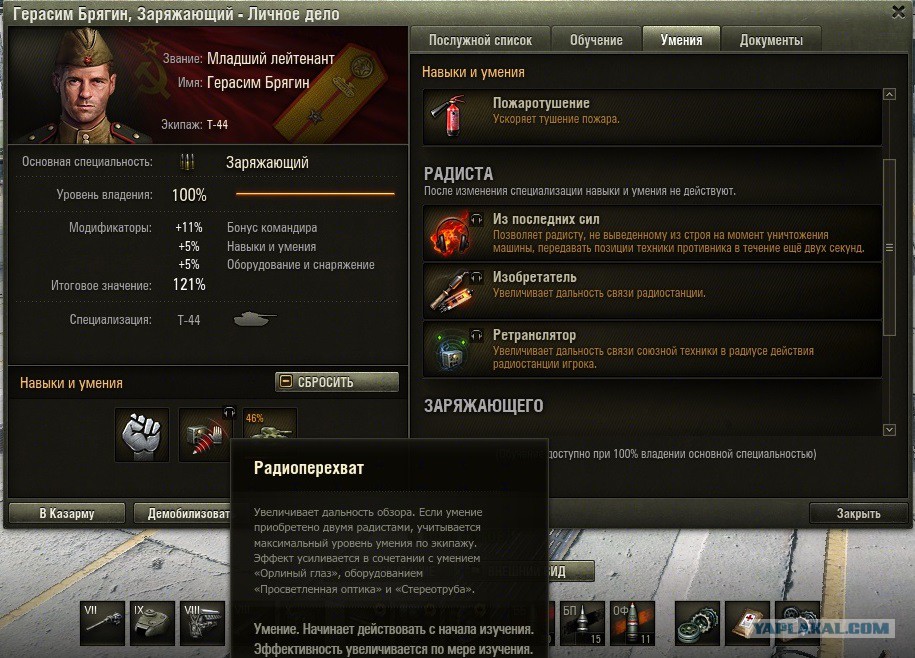The image size is (915, 658).
Task: Send crew member В Казарму
Action: (67, 513)
